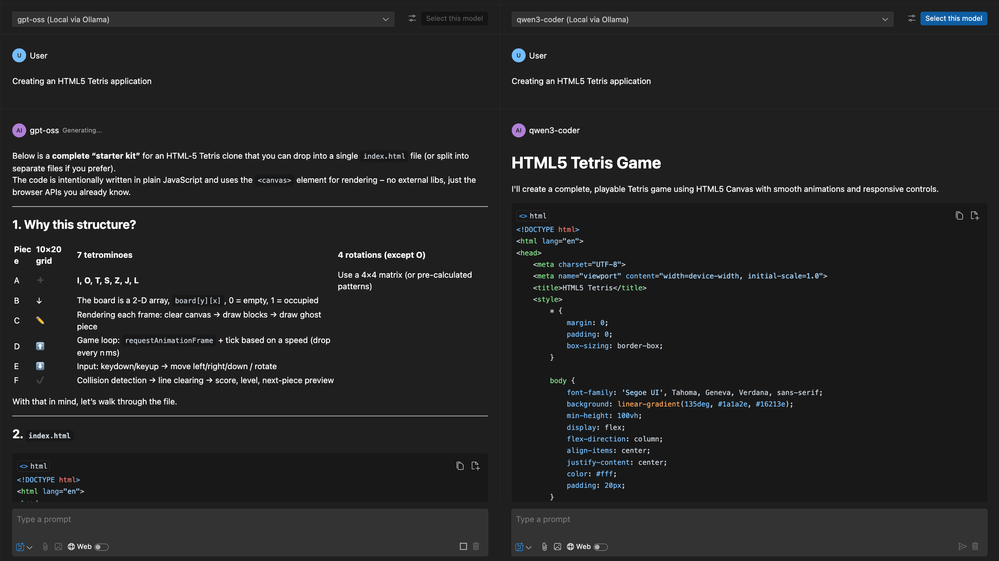The height and width of the screenshot is (561, 999).
Task: Send the prompt in the qwen3-coder panel
Action: (x=962, y=546)
